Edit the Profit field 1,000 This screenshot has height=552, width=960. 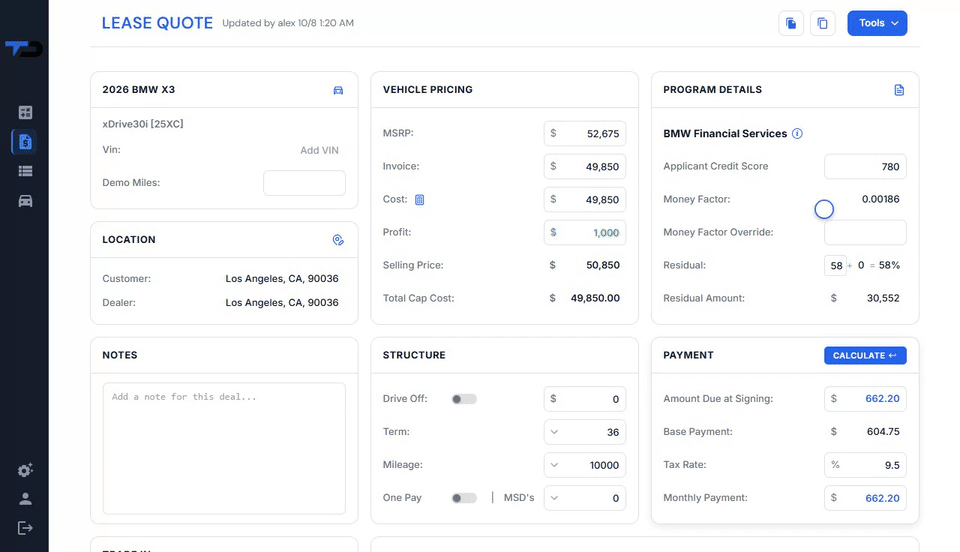point(585,233)
